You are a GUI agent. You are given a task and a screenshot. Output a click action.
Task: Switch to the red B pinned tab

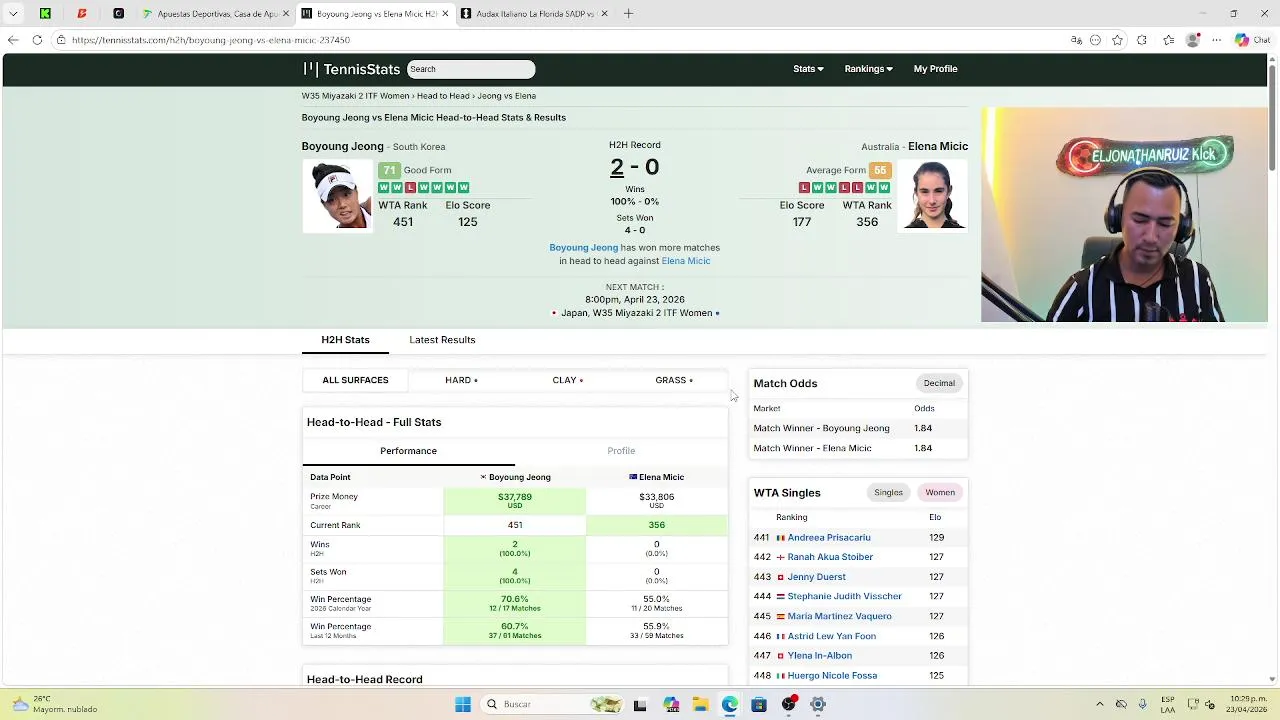(82, 14)
